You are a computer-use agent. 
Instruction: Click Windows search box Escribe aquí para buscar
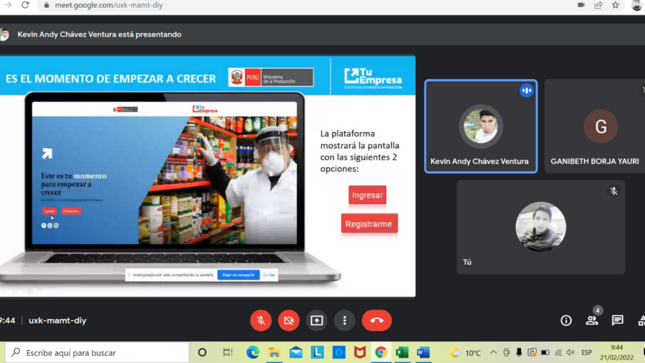click(x=97, y=353)
